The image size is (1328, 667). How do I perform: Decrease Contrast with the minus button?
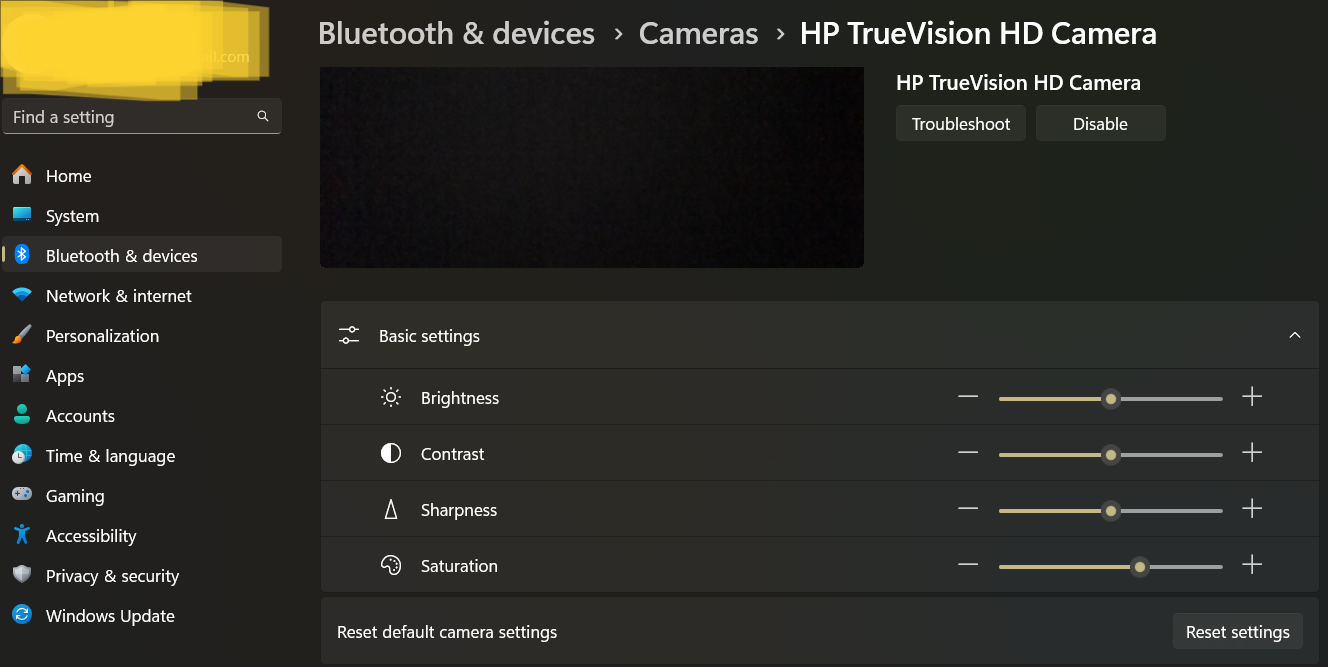(x=967, y=453)
